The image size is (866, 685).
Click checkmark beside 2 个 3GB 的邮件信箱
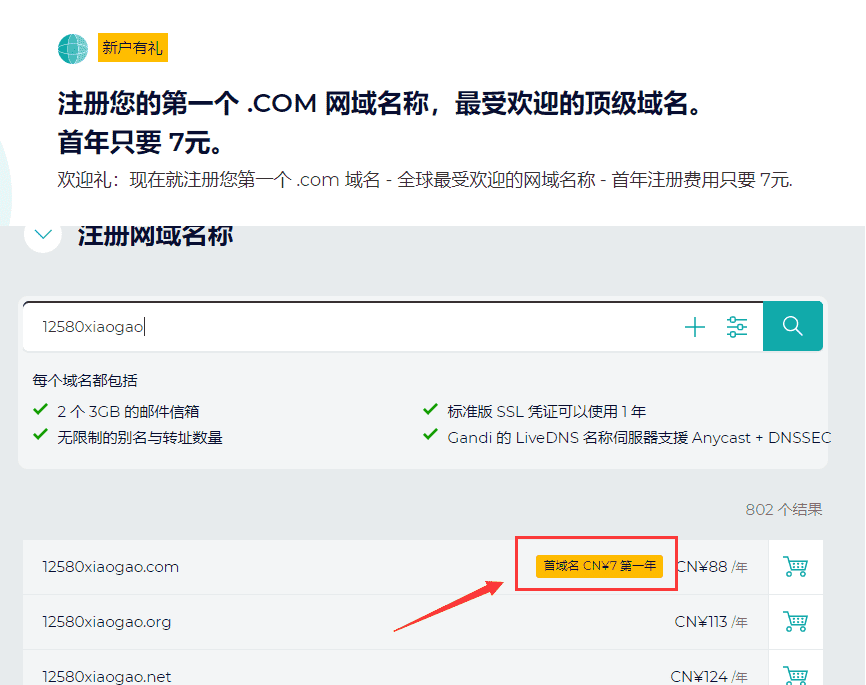(x=40, y=410)
